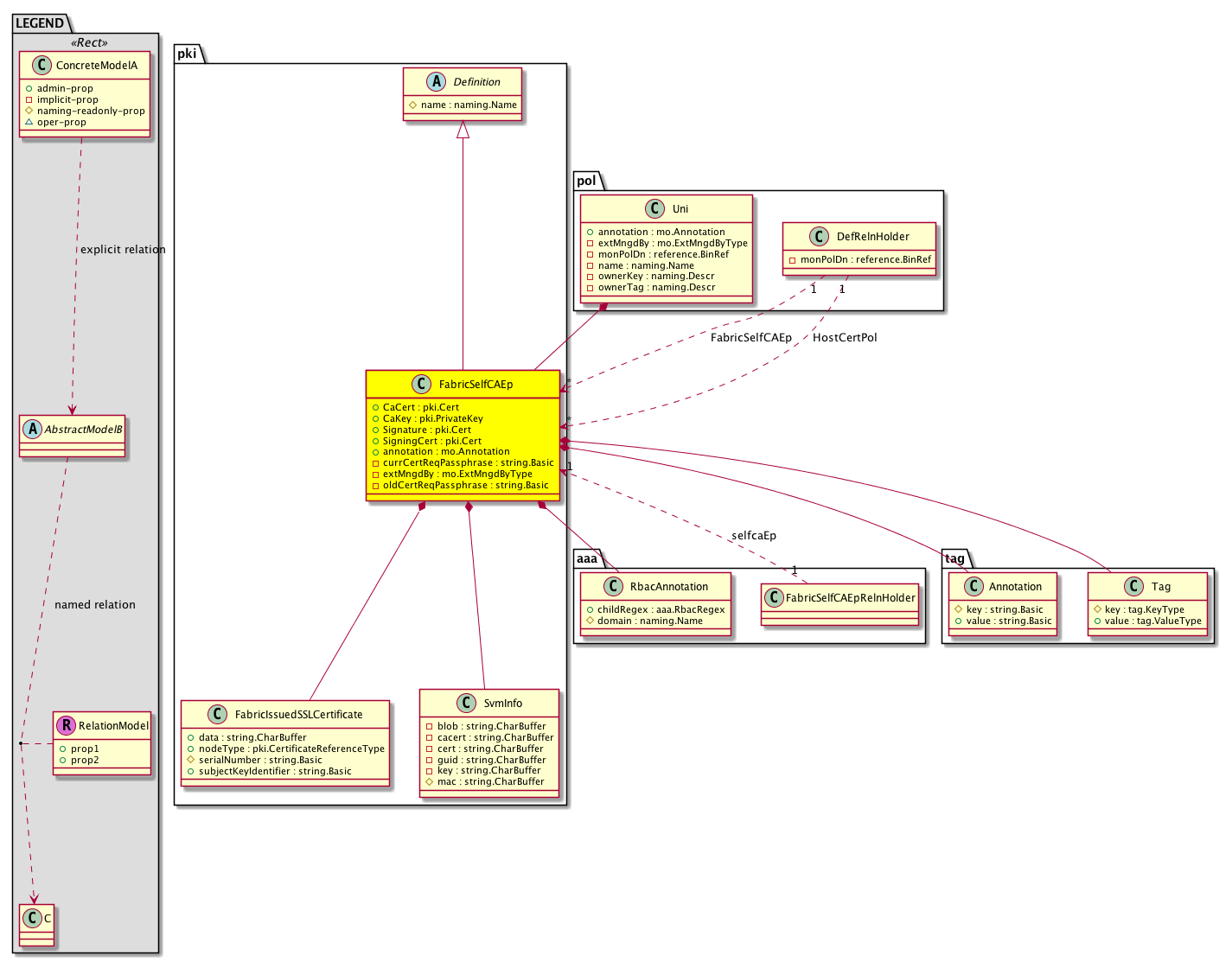Click the C icon of Tag class
The image size is (1232, 962).
point(1134,587)
